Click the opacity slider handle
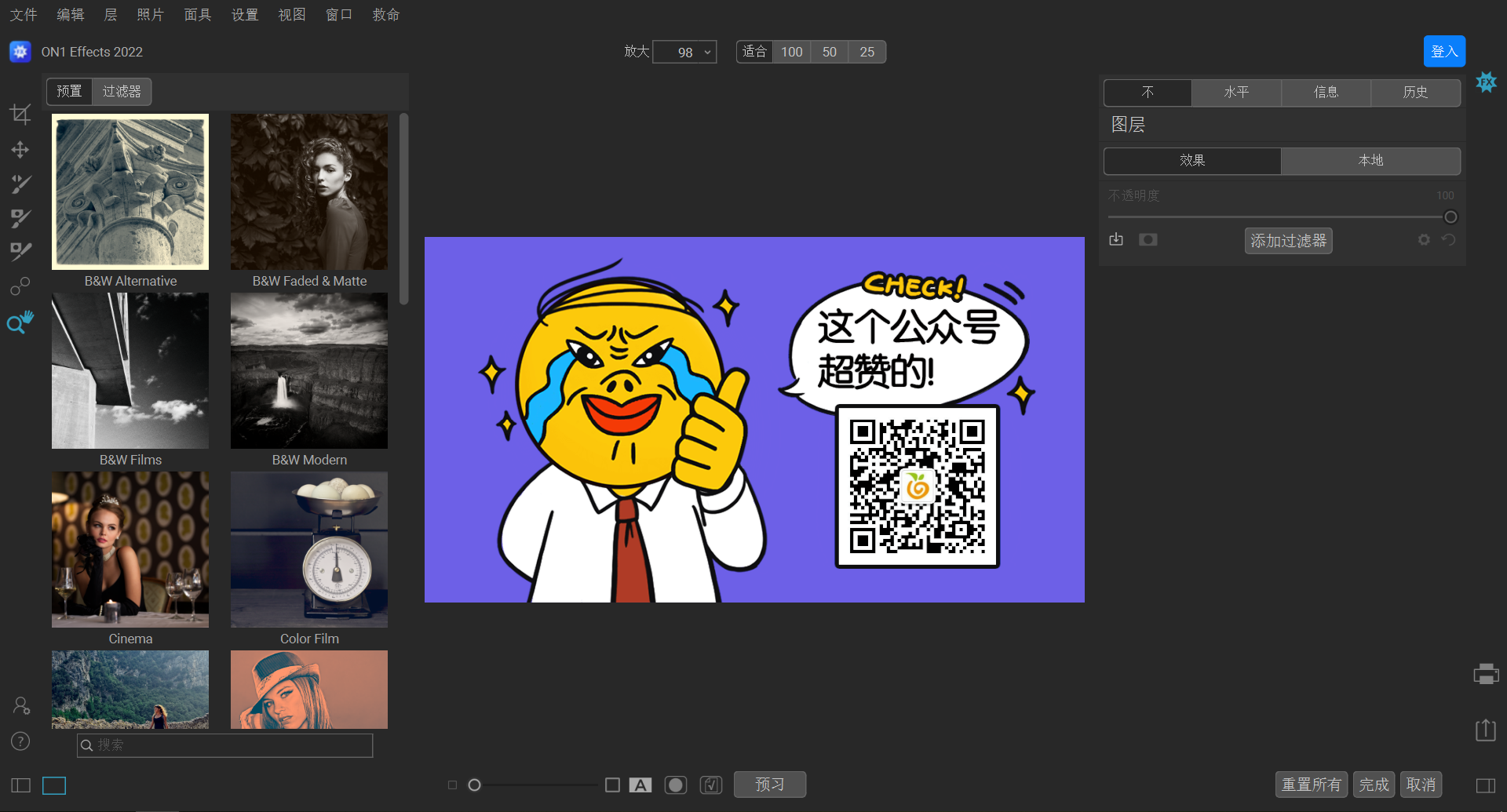The width and height of the screenshot is (1507, 812). tap(1450, 217)
